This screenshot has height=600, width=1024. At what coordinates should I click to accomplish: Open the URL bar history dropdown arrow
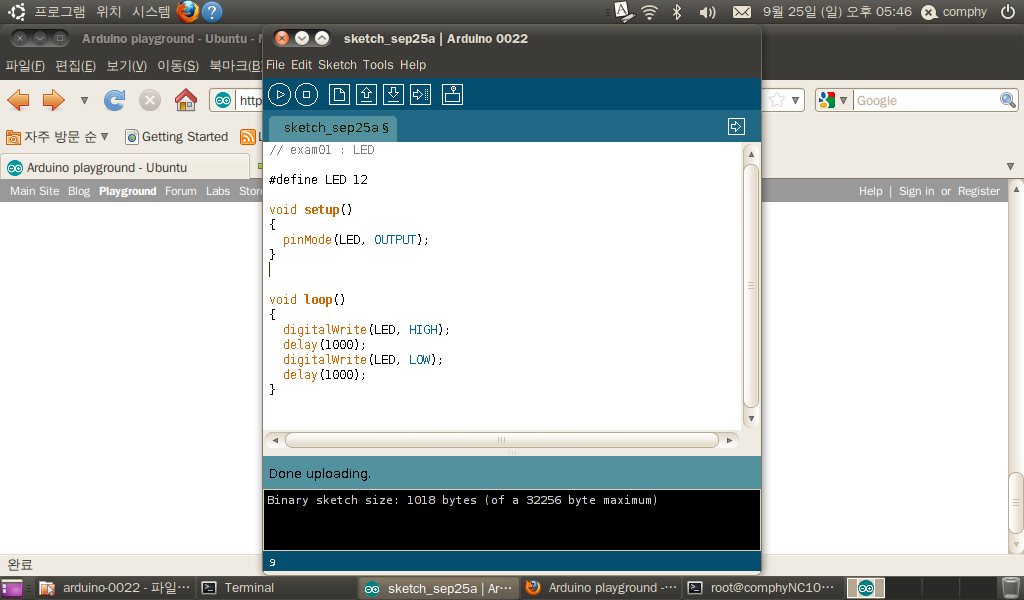(795, 101)
